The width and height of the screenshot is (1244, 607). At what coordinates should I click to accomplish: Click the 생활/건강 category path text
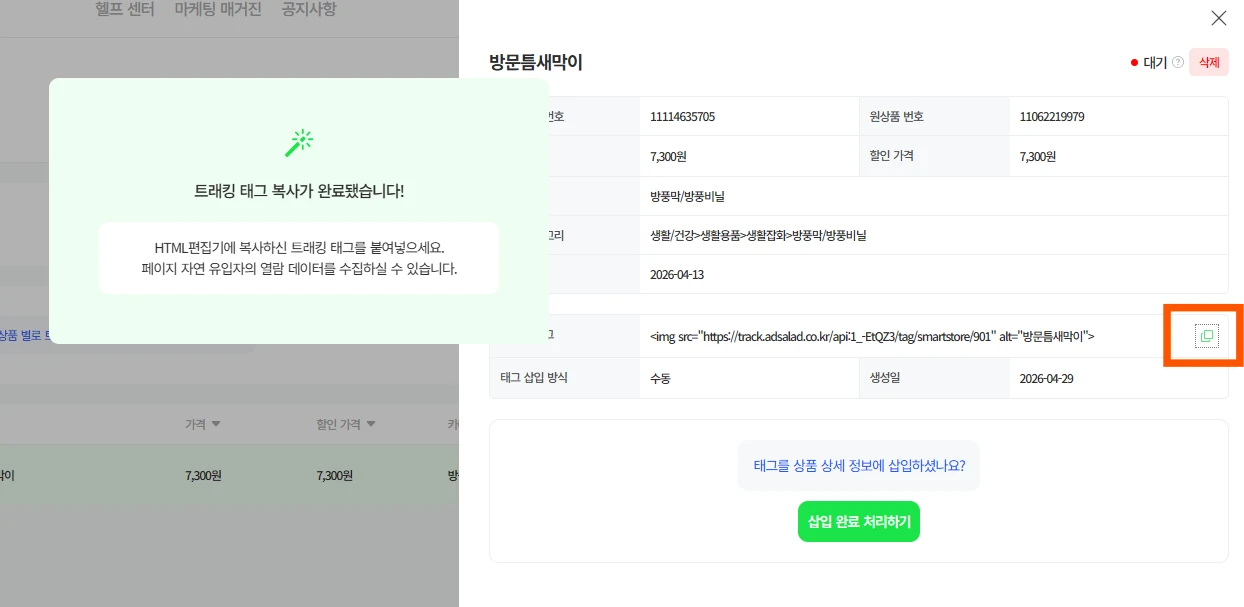click(x=757, y=236)
